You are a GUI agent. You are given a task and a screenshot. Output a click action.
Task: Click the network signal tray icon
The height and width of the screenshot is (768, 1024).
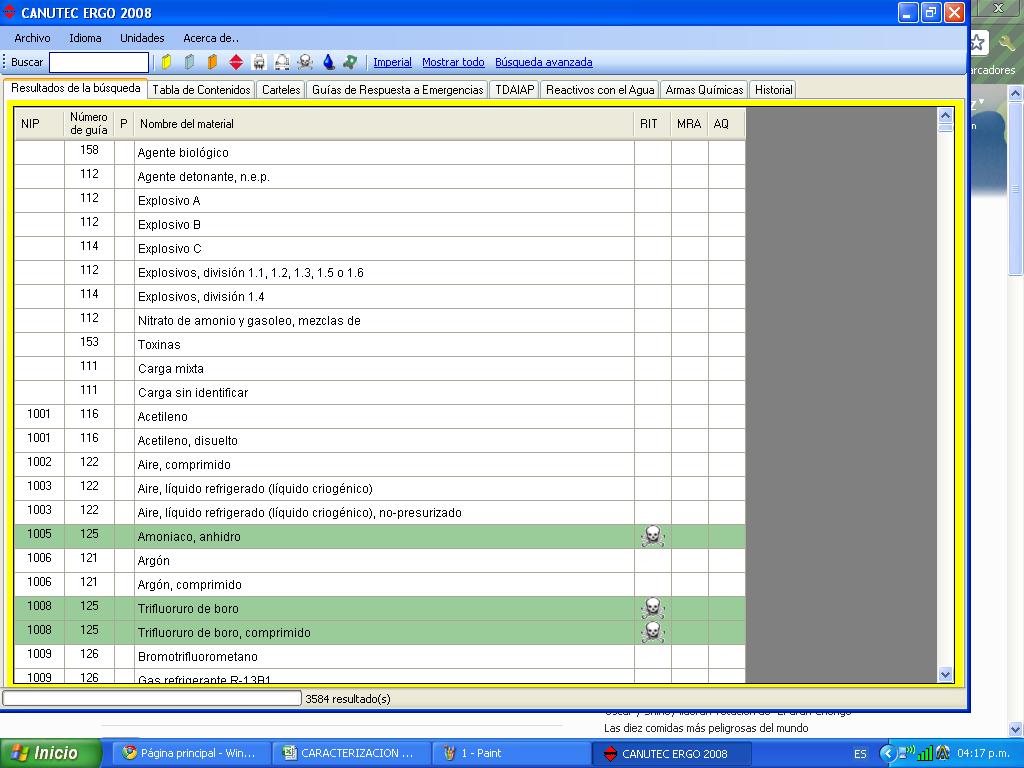pos(924,753)
